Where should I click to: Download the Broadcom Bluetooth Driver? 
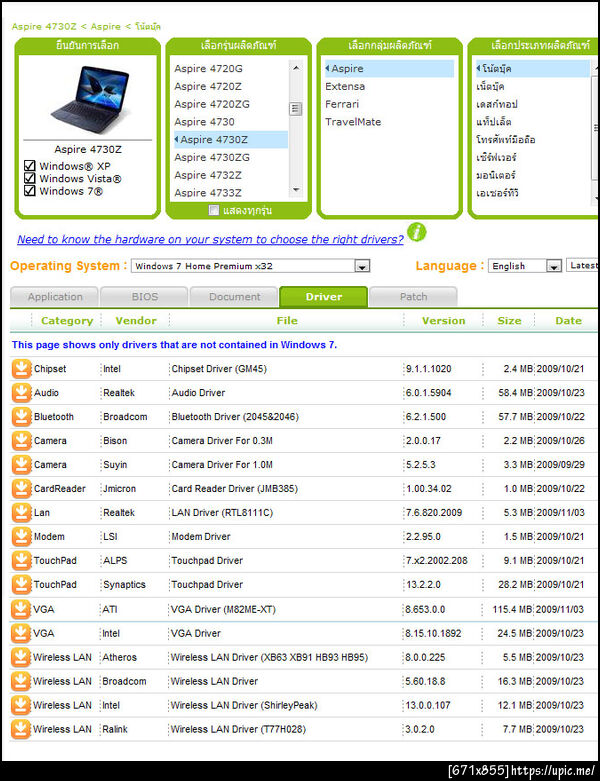coord(21,417)
